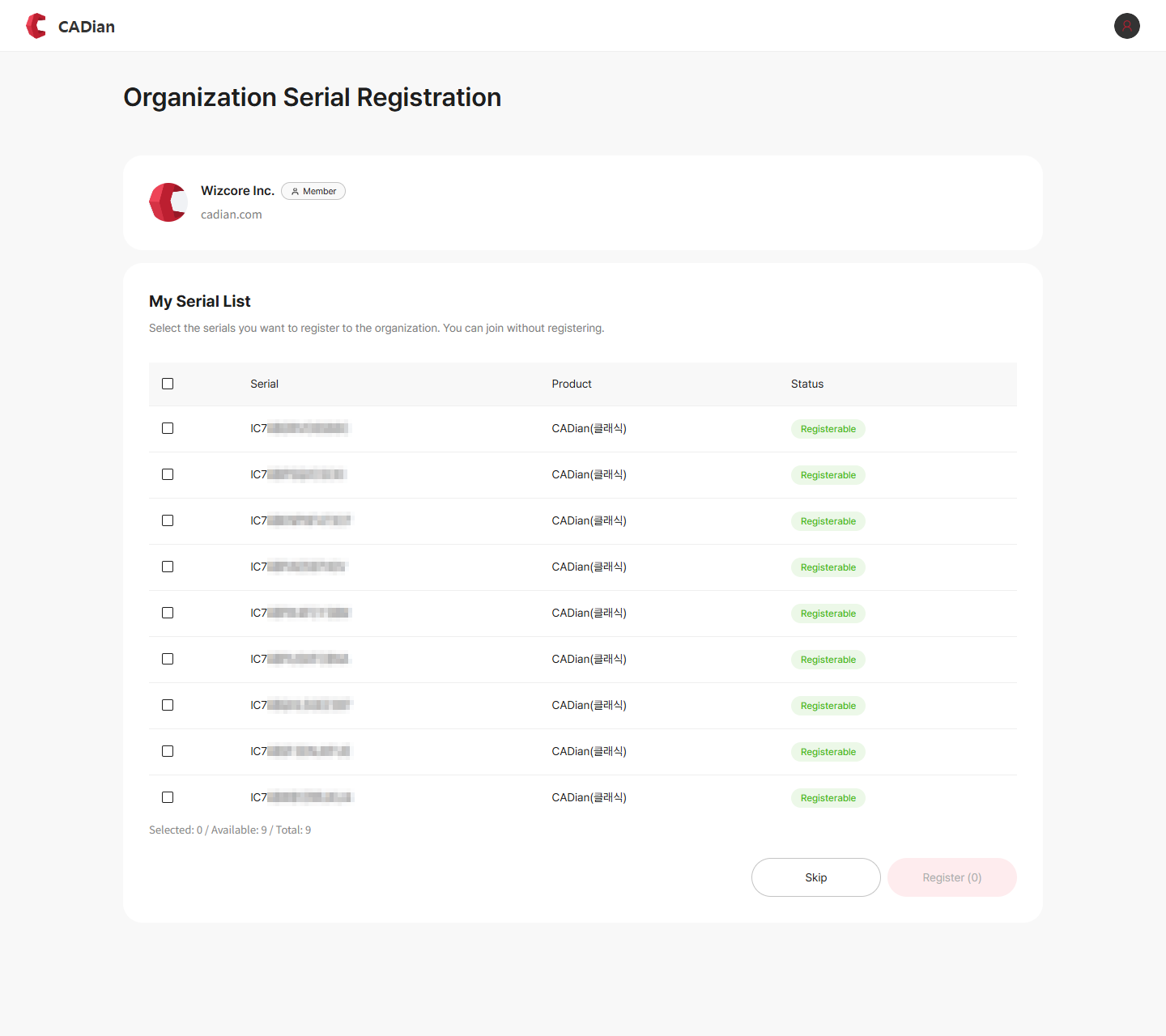Toggle the select-all checkbox in table header
Viewport: 1166px width, 1036px height.
(168, 384)
